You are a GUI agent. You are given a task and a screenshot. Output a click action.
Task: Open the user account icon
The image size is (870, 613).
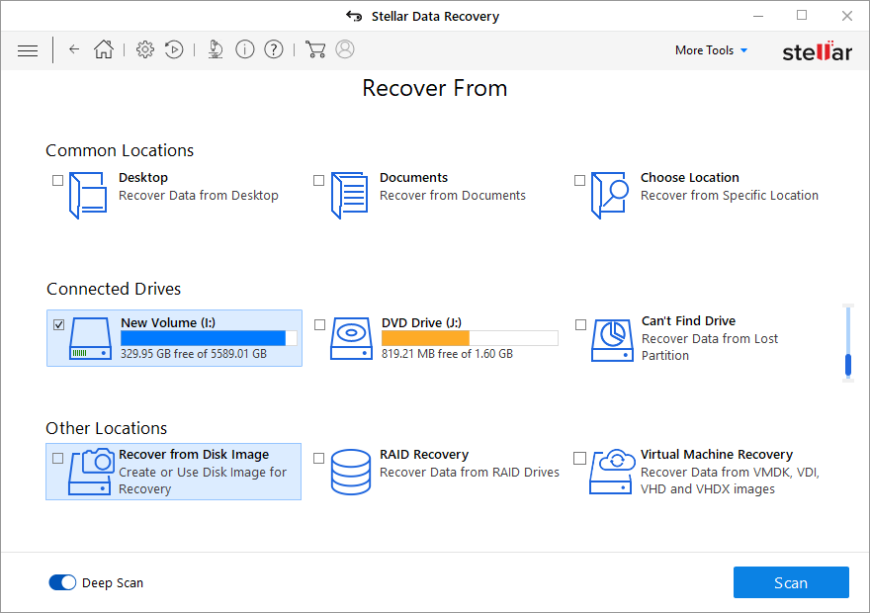coord(345,49)
